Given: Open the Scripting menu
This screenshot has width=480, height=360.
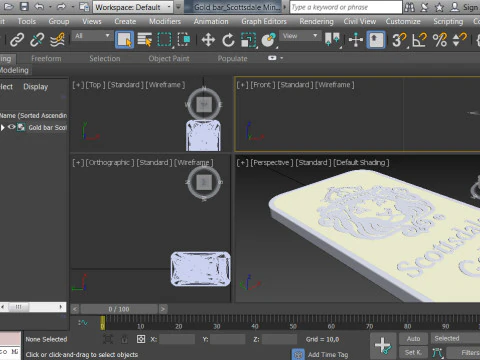Looking at the screenshot, I should (x=448, y=21).
